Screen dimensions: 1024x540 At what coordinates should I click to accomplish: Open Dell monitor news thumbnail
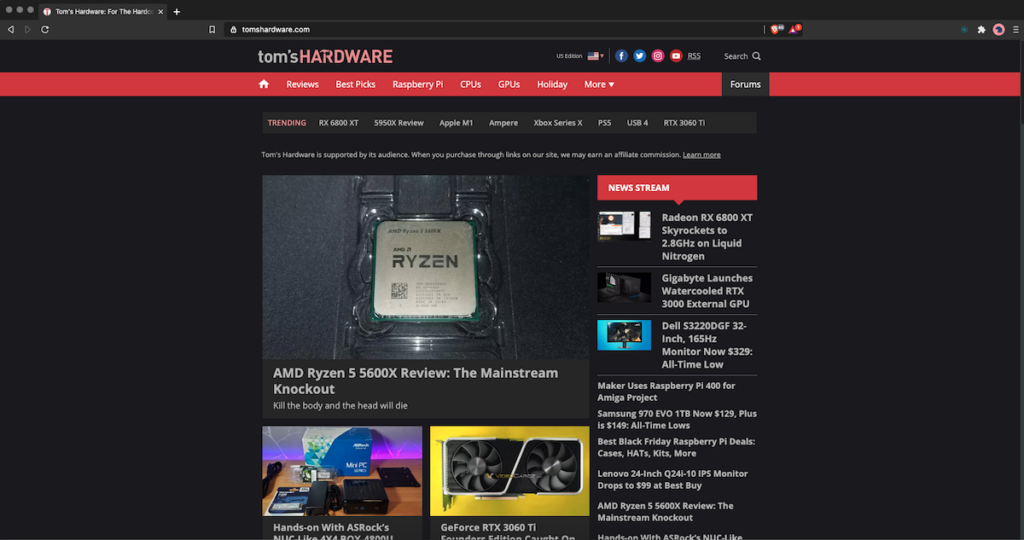(x=624, y=335)
